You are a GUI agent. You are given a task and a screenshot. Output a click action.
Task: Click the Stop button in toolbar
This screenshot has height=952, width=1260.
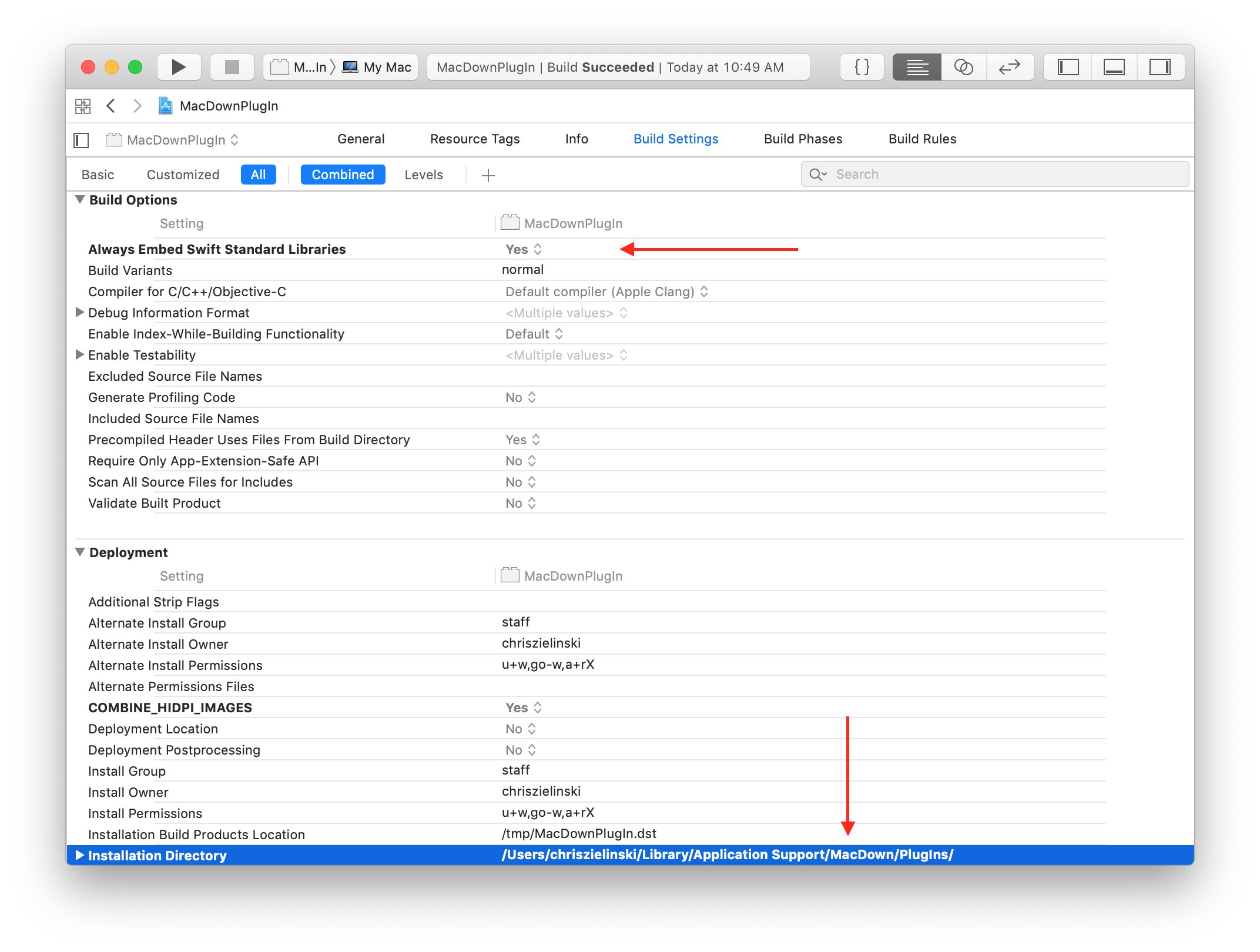coord(232,67)
